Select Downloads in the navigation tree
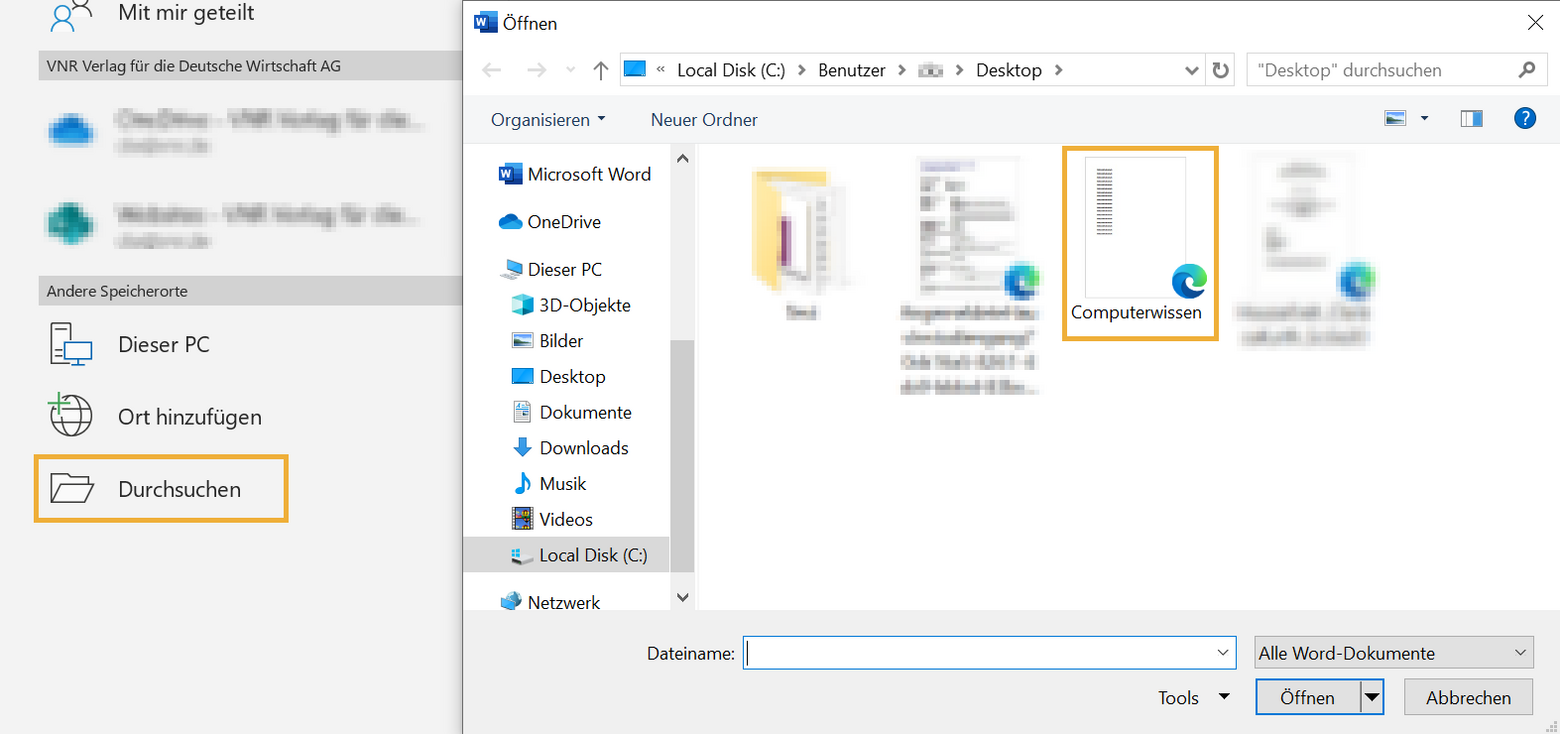This screenshot has height=734, width=1560. coord(583,448)
